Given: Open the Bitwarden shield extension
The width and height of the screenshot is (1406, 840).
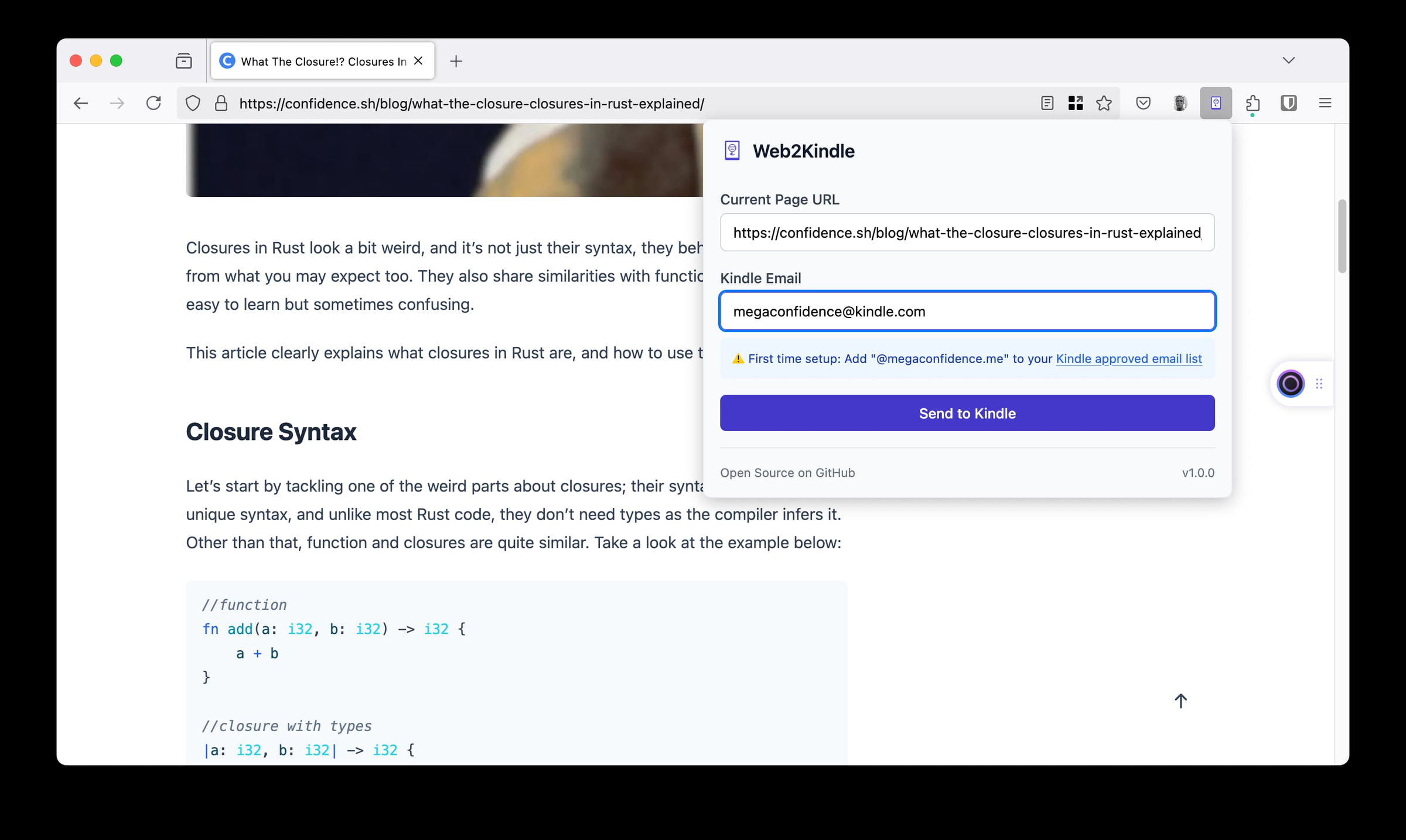Looking at the screenshot, I should (x=1288, y=104).
